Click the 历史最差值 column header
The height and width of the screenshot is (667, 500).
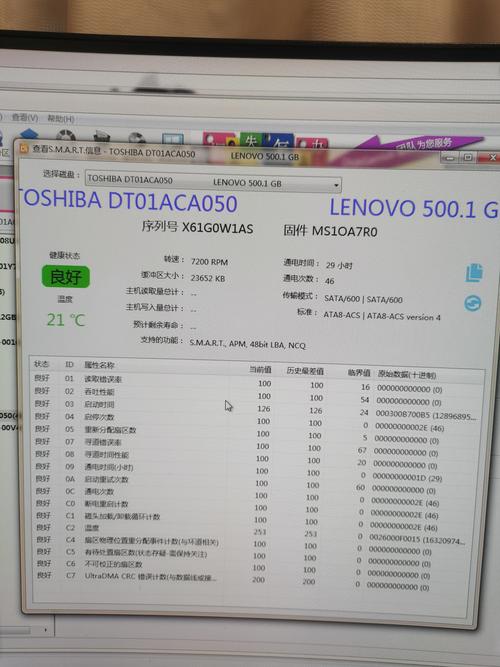click(305, 371)
